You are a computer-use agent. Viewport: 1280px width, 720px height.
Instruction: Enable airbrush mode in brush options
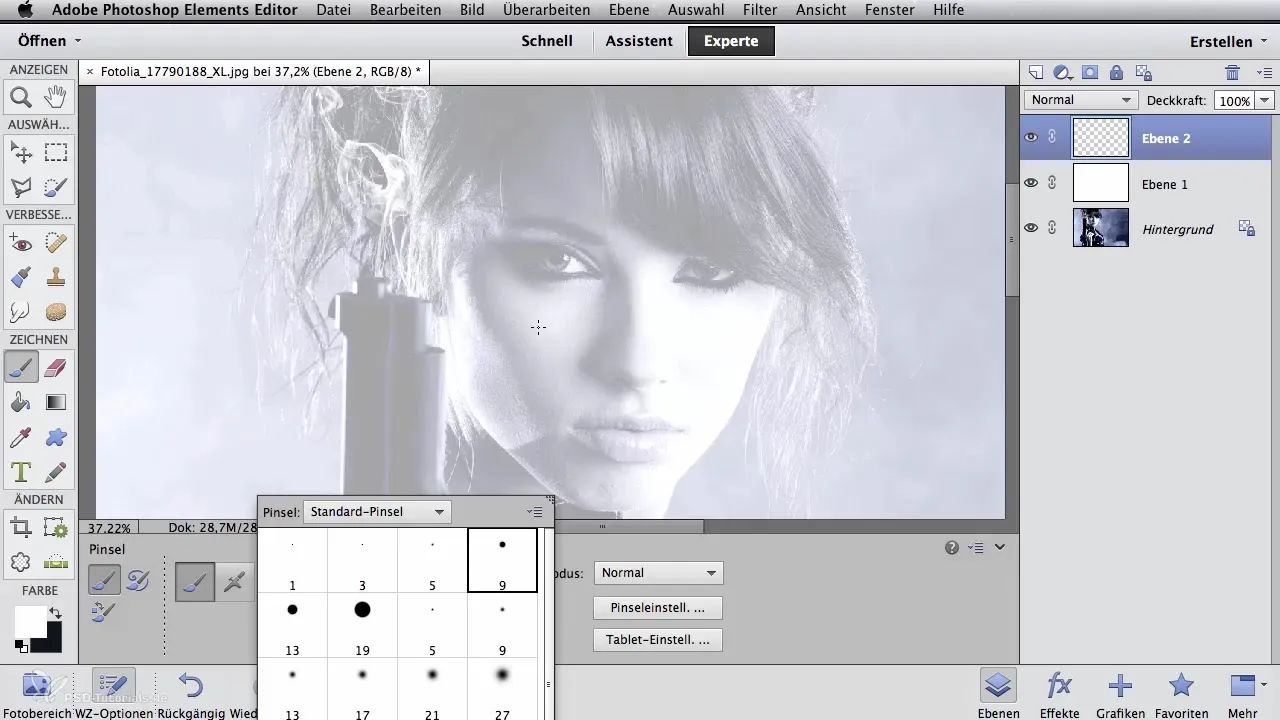[234, 582]
